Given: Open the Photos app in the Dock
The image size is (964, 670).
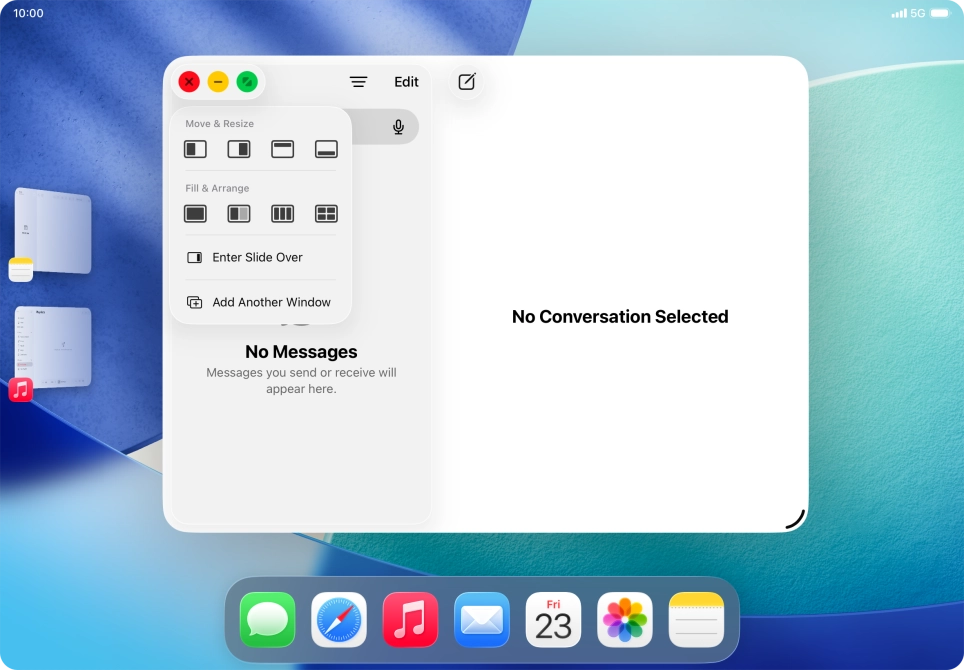Looking at the screenshot, I should (624, 619).
